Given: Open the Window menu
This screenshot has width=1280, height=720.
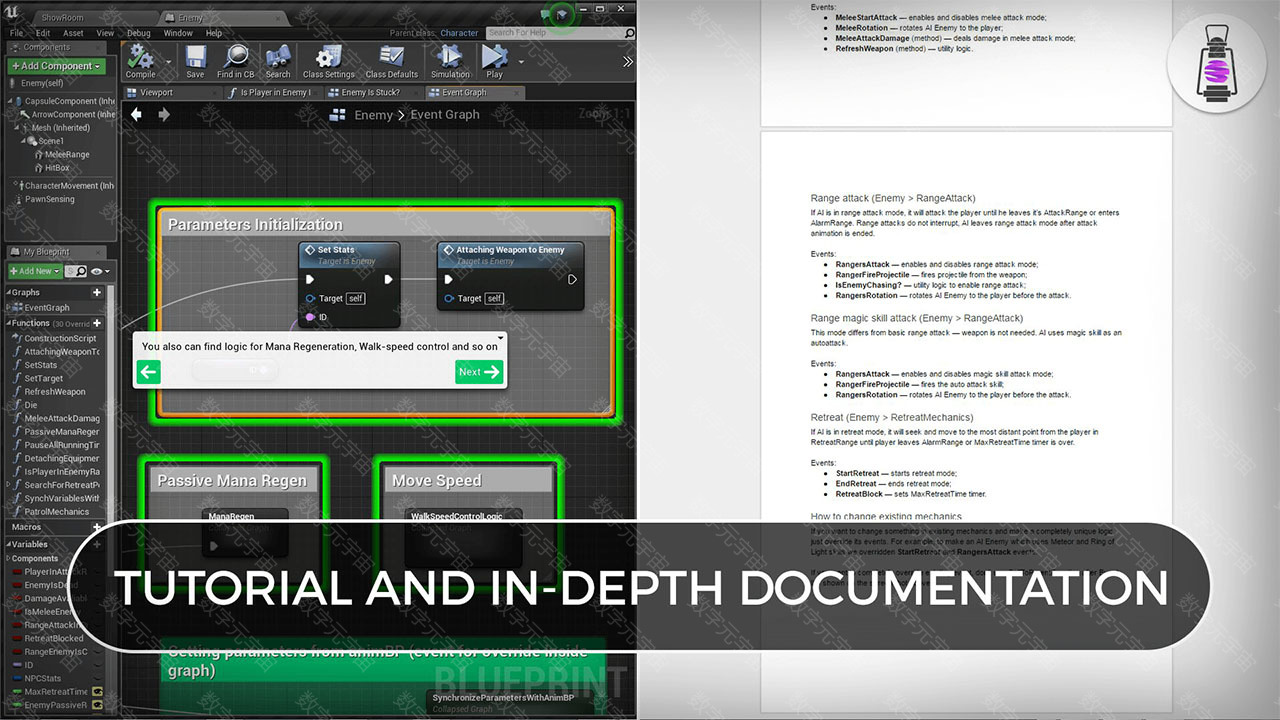Looking at the screenshot, I should coord(178,33).
